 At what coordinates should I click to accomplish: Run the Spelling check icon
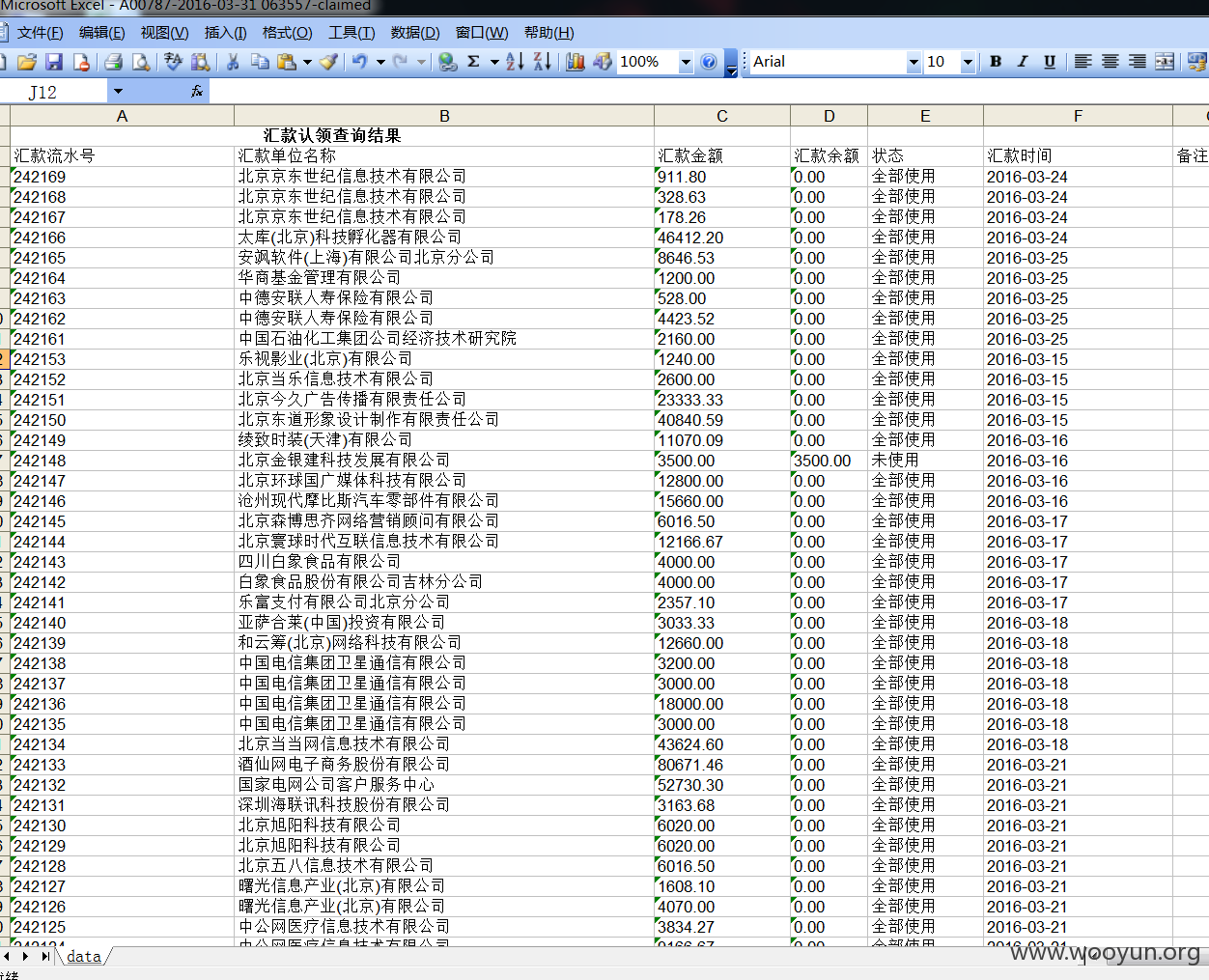173,62
